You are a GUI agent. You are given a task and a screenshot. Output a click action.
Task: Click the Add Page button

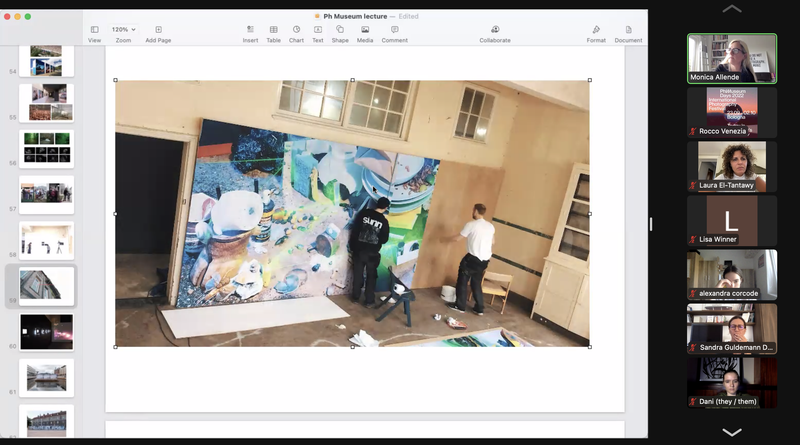[158, 34]
